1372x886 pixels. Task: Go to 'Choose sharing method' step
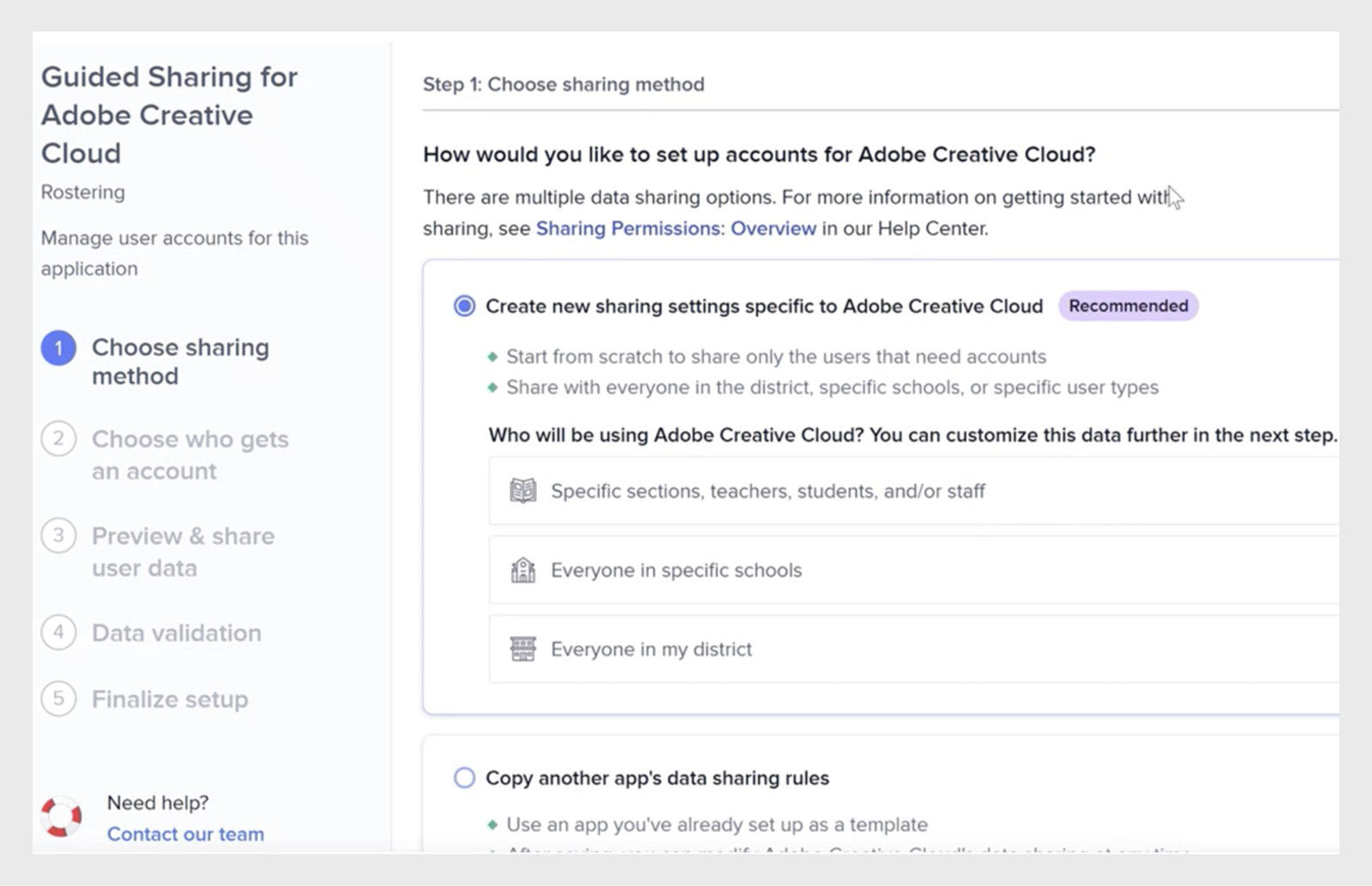[180, 362]
